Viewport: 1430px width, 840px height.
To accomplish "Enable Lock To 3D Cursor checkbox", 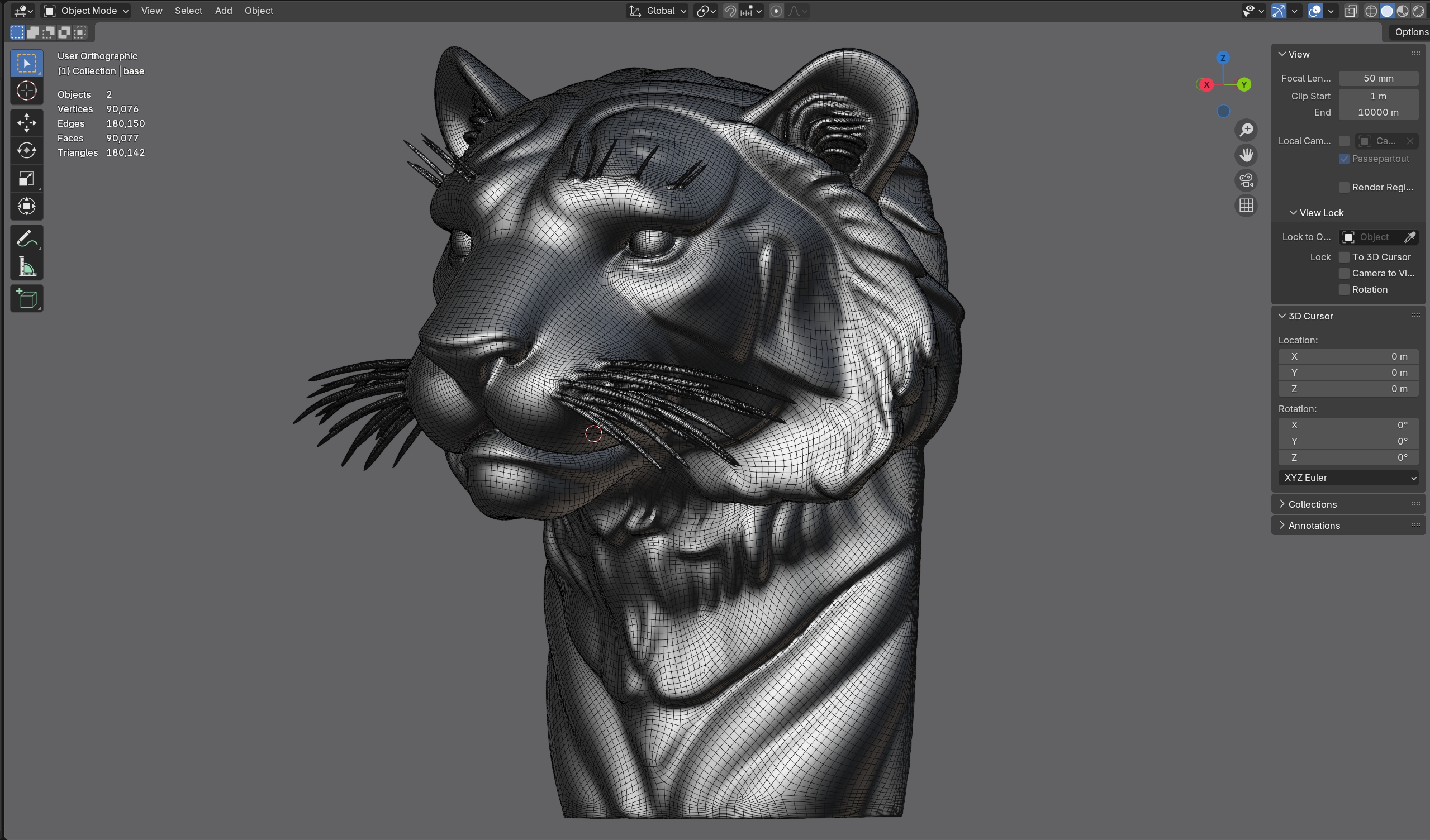I will (1344, 257).
